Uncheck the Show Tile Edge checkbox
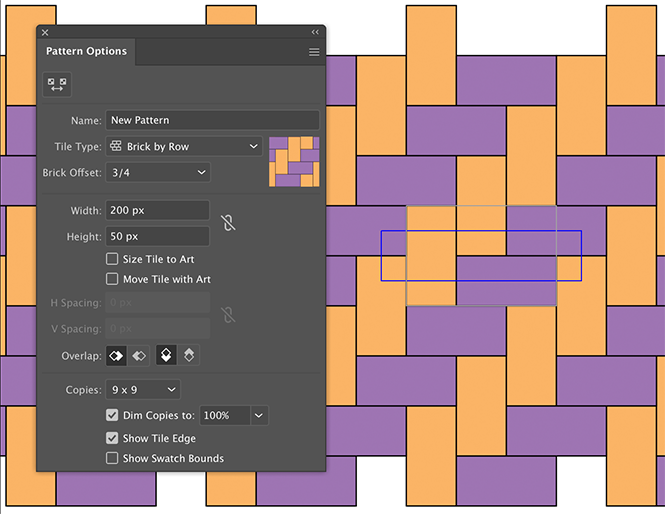The width and height of the screenshot is (665, 514). [x=112, y=438]
